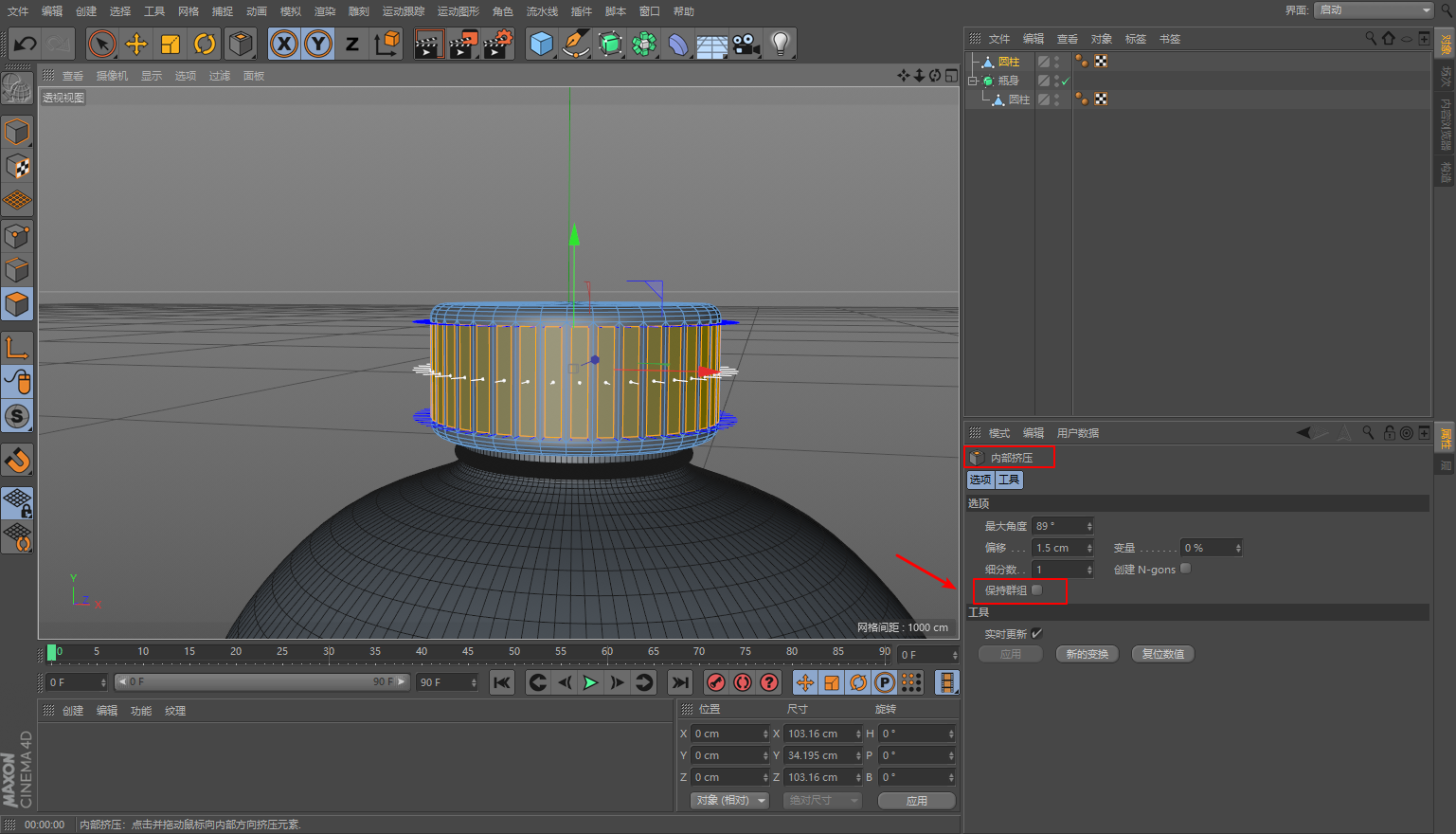The height and width of the screenshot is (834, 1456).
Task: Open the 文件 menu in main menu bar
Action: click(x=18, y=11)
